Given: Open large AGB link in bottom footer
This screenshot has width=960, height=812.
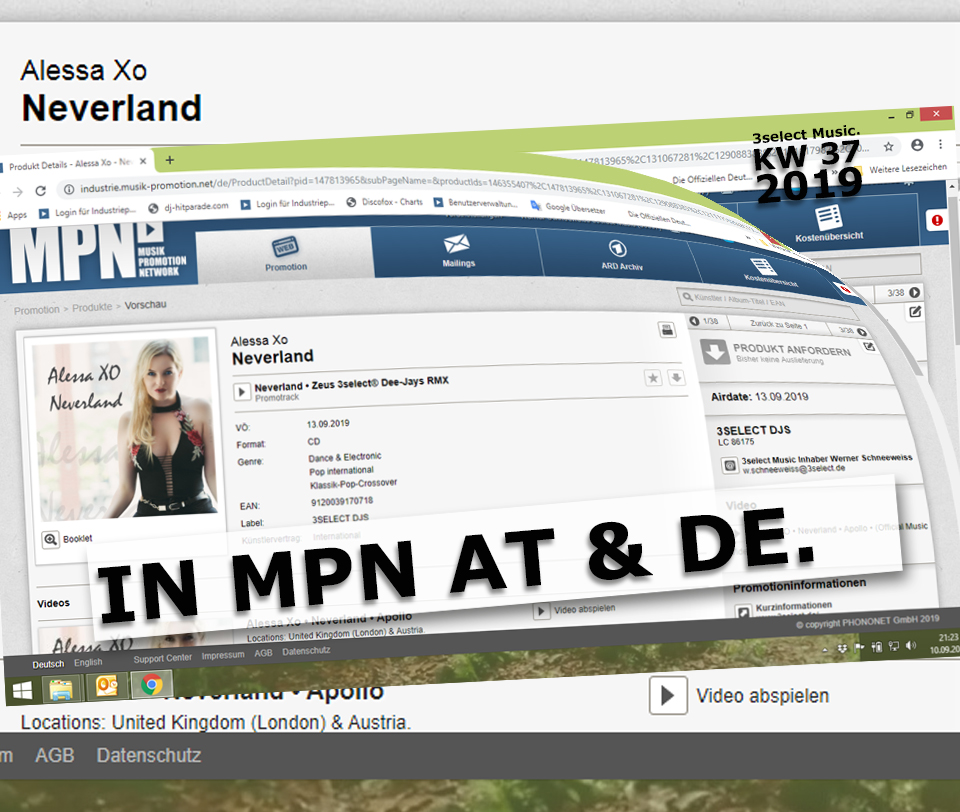Looking at the screenshot, I should click(x=54, y=755).
